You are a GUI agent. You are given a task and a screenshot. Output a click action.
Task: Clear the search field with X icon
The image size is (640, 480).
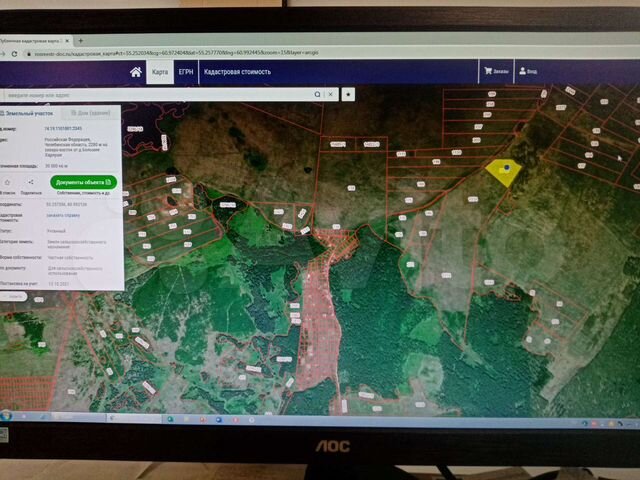(x=329, y=93)
